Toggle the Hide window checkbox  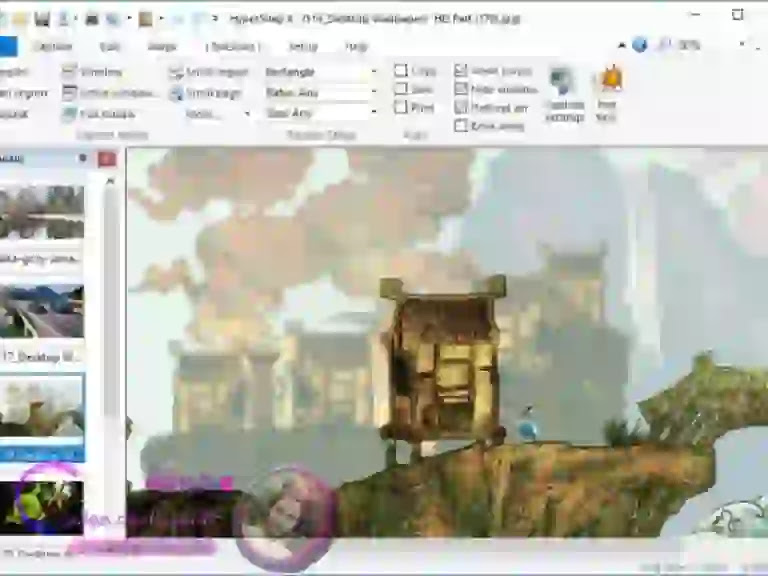[x=460, y=89]
